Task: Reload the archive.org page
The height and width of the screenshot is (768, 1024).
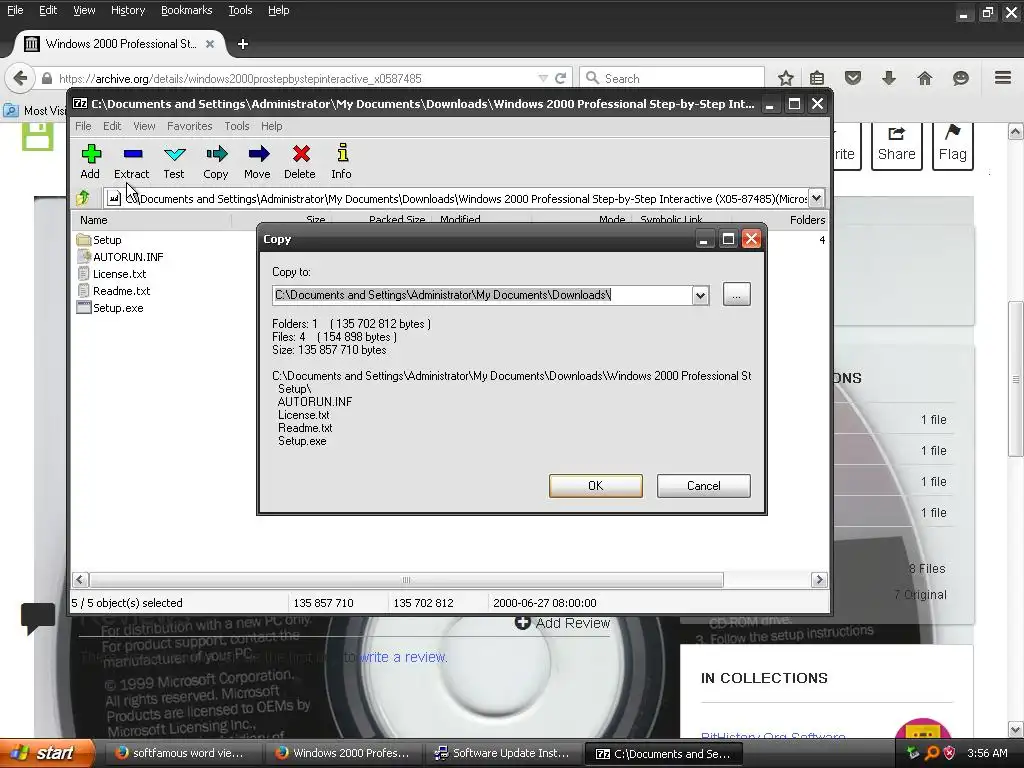Action: pyautogui.click(x=560, y=78)
